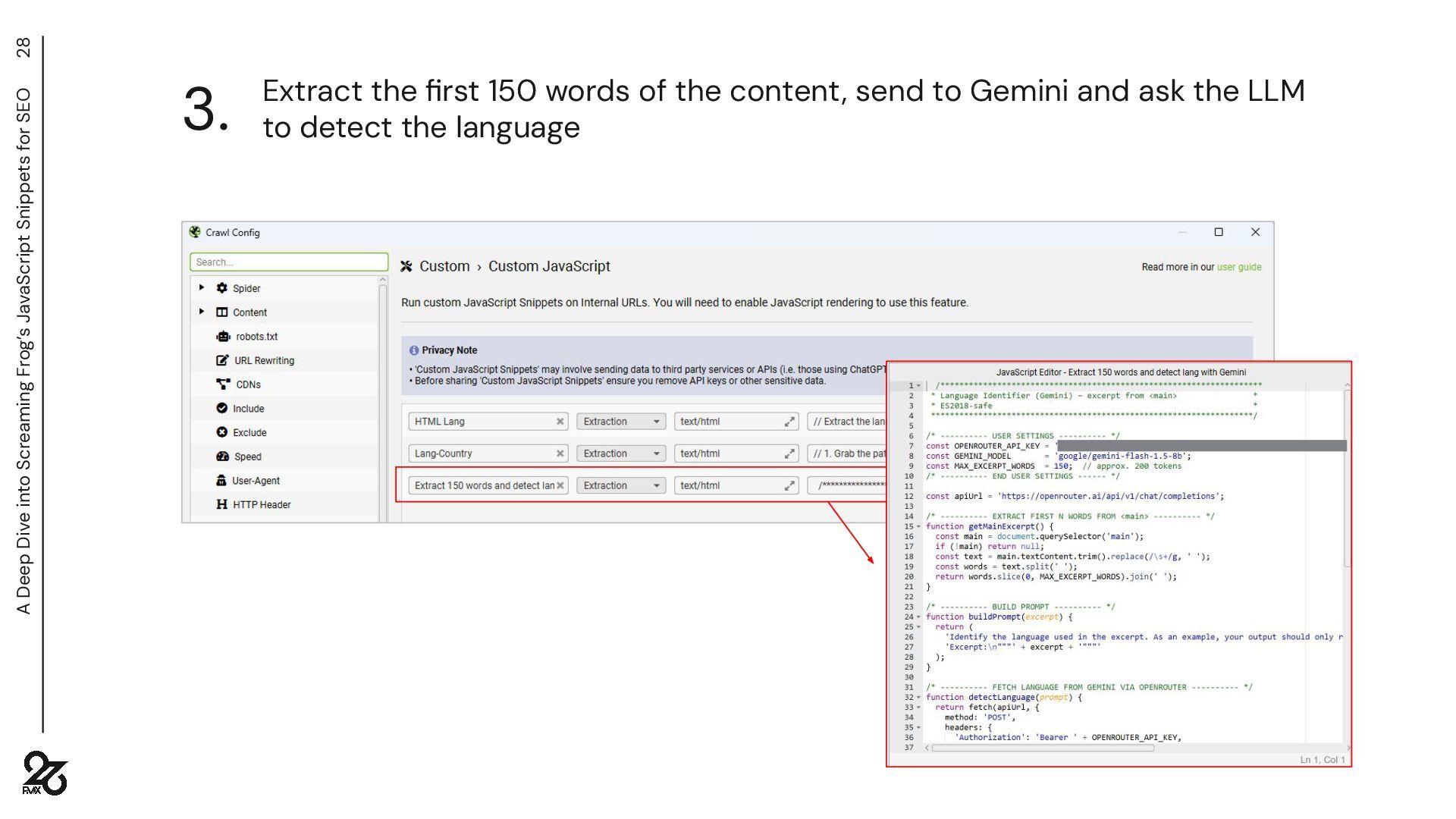Click the Custom breadcrumb
The width and height of the screenshot is (1456, 819).
click(x=444, y=266)
